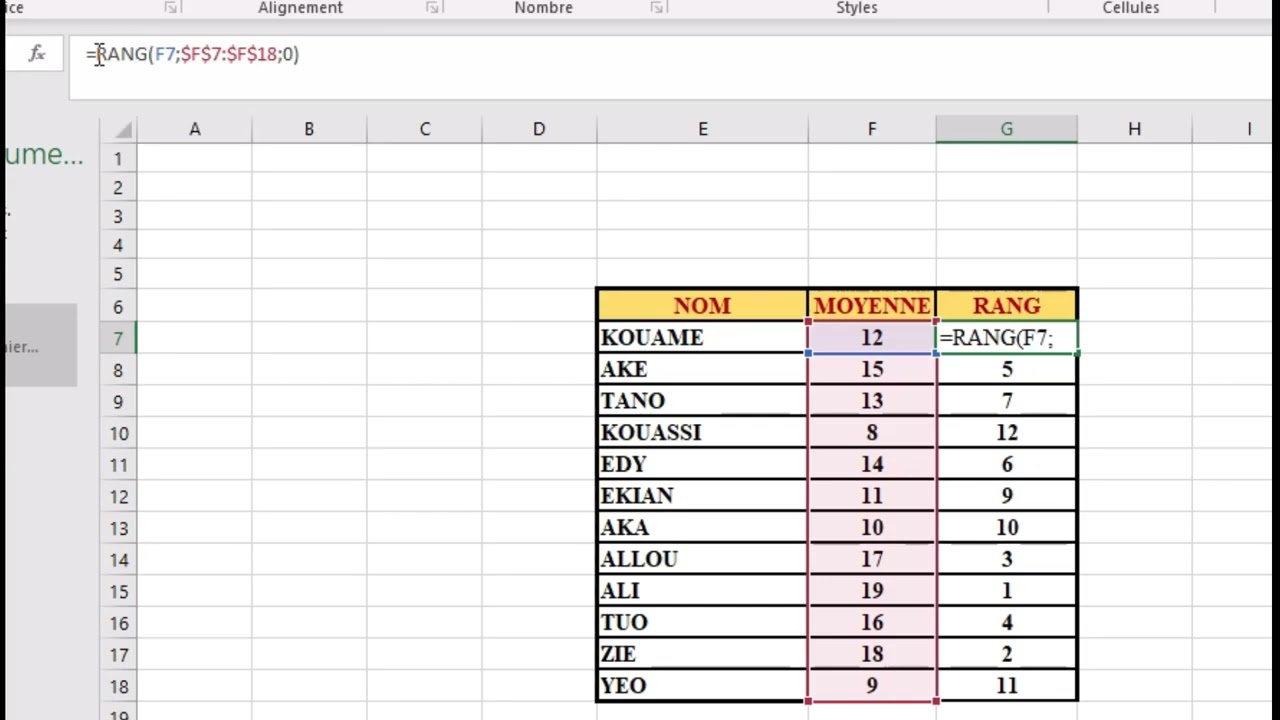
Task: Click ALI's moyenne value 19
Action: pos(872,591)
